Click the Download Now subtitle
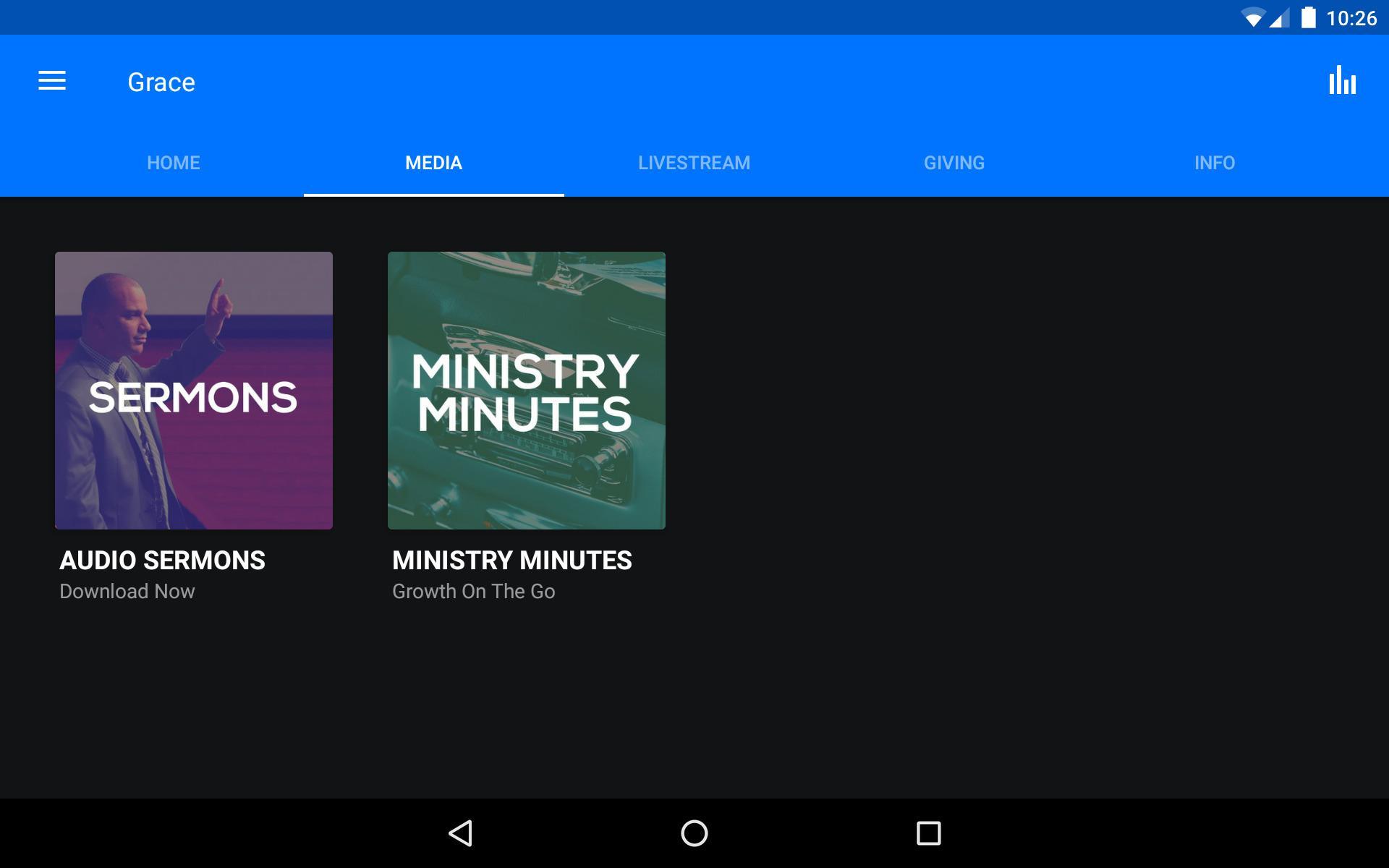 [x=127, y=592]
